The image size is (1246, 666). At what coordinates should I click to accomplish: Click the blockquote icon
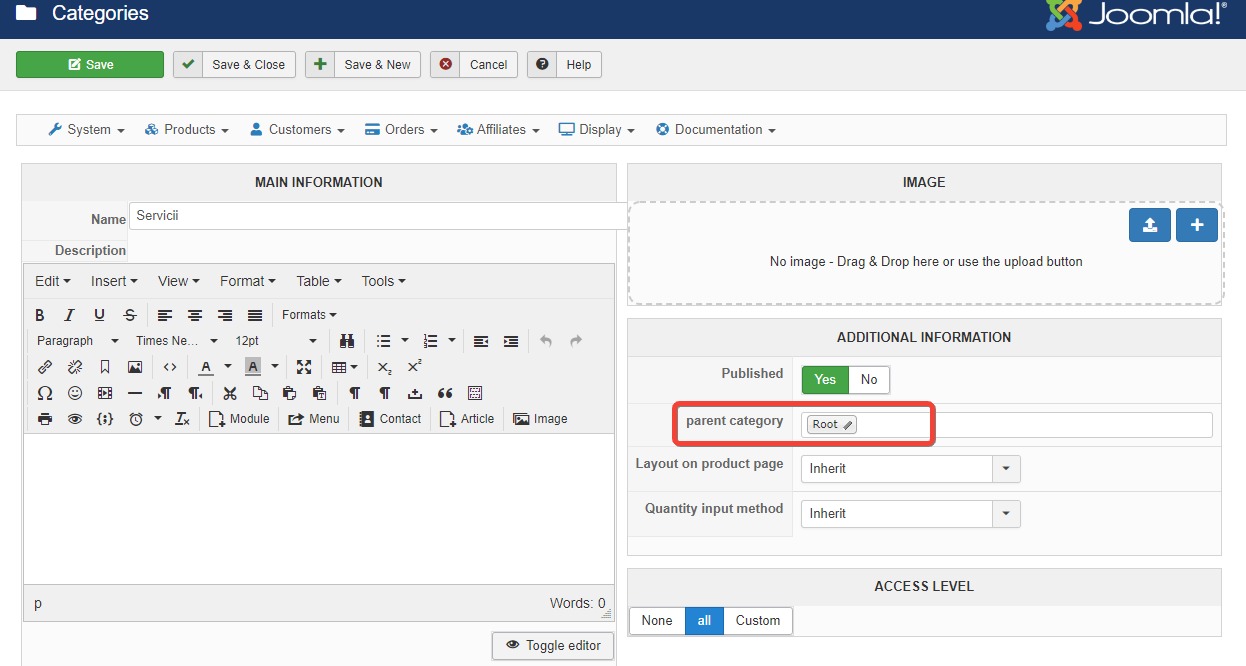pos(445,393)
